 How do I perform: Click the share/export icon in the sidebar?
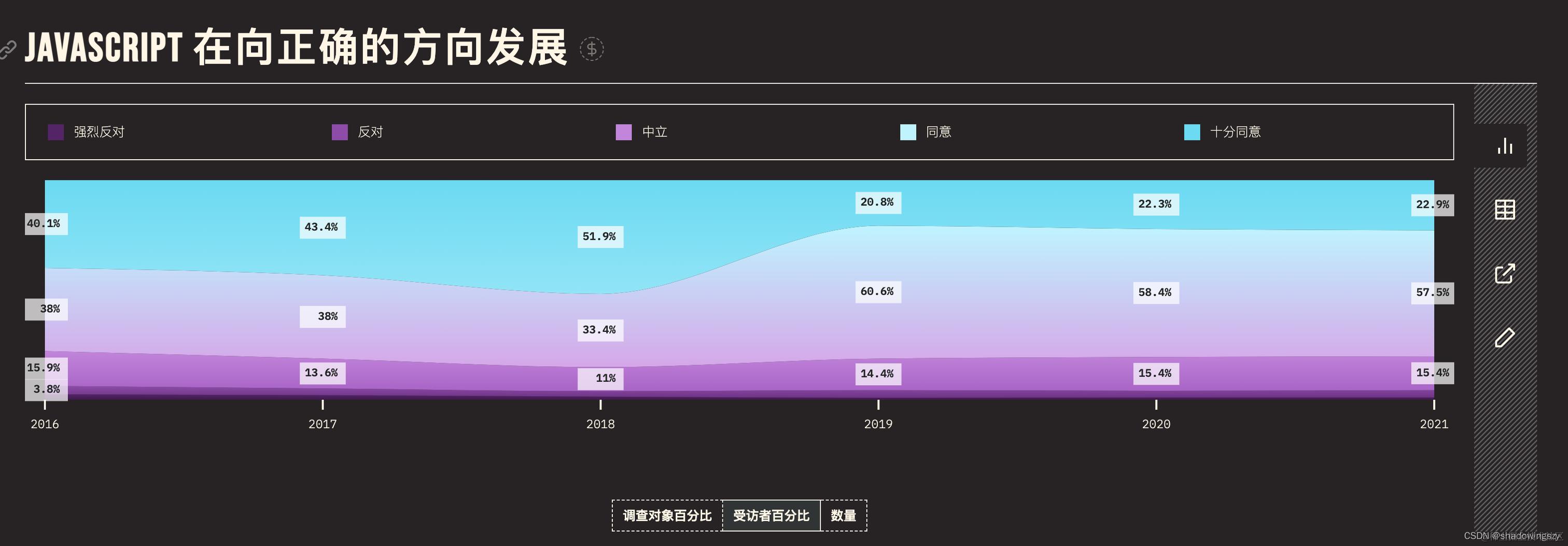pyautogui.click(x=1505, y=273)
